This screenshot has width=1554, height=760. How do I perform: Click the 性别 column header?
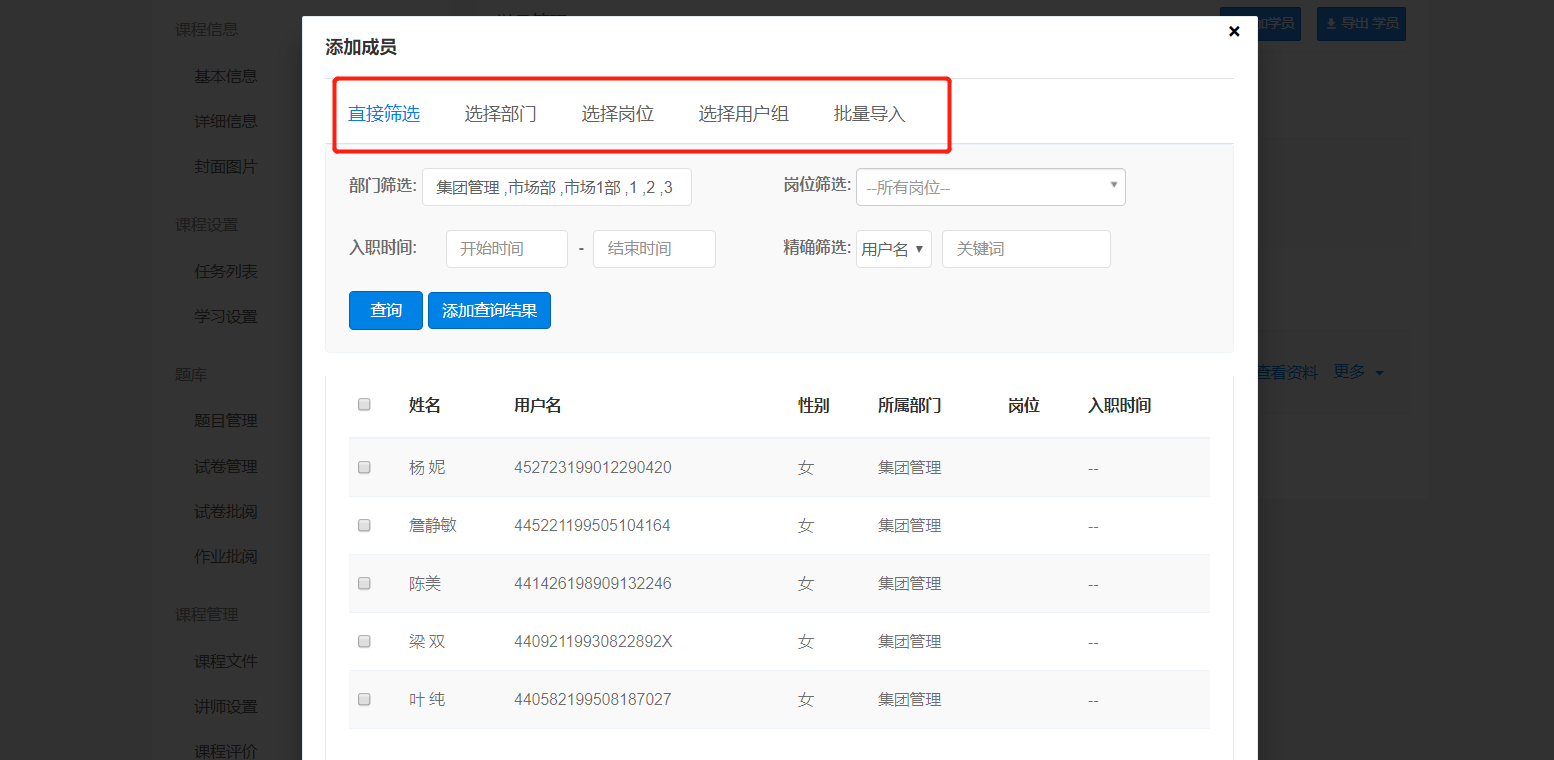tap(814, 405)
